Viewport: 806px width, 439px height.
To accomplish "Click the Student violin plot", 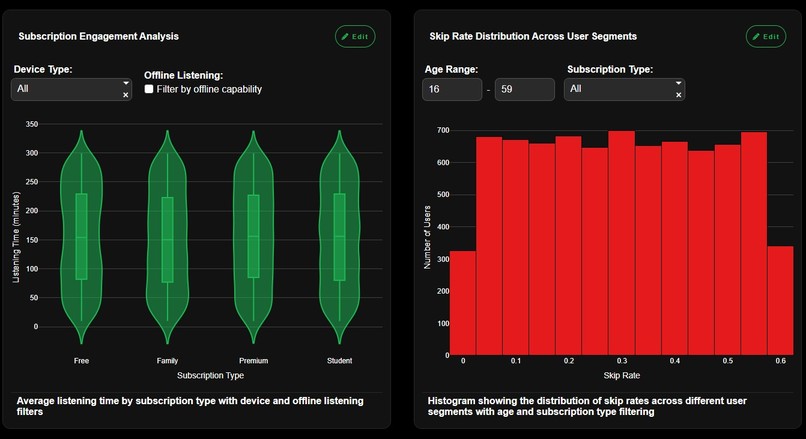I will tap(339, 236).
